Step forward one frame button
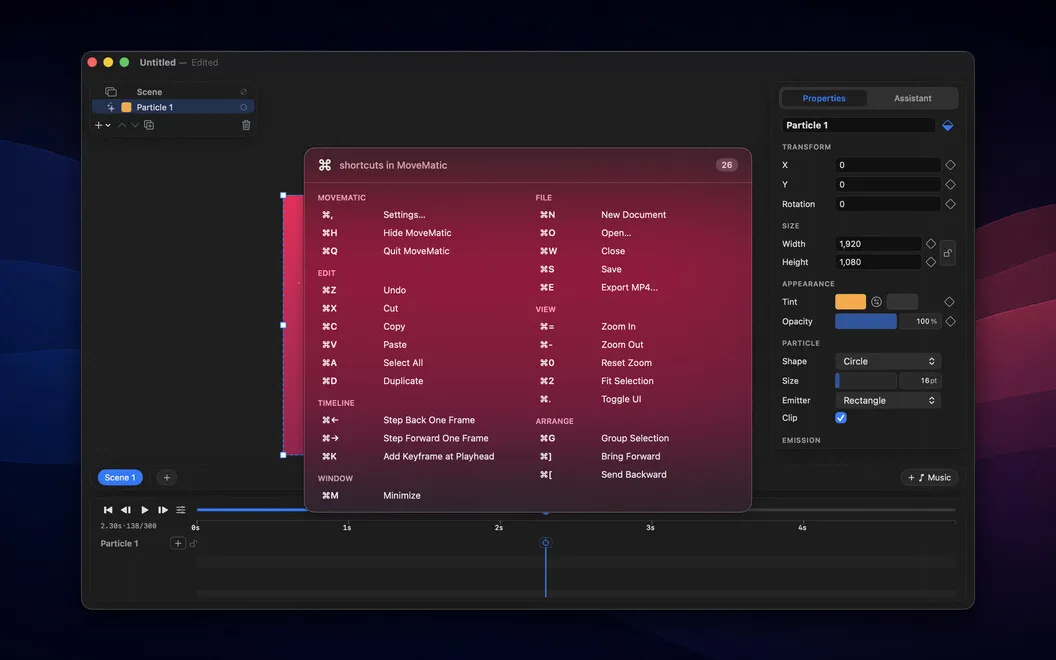The width and height of the screenshot is (1056, 660). click(x=162, y=510)
